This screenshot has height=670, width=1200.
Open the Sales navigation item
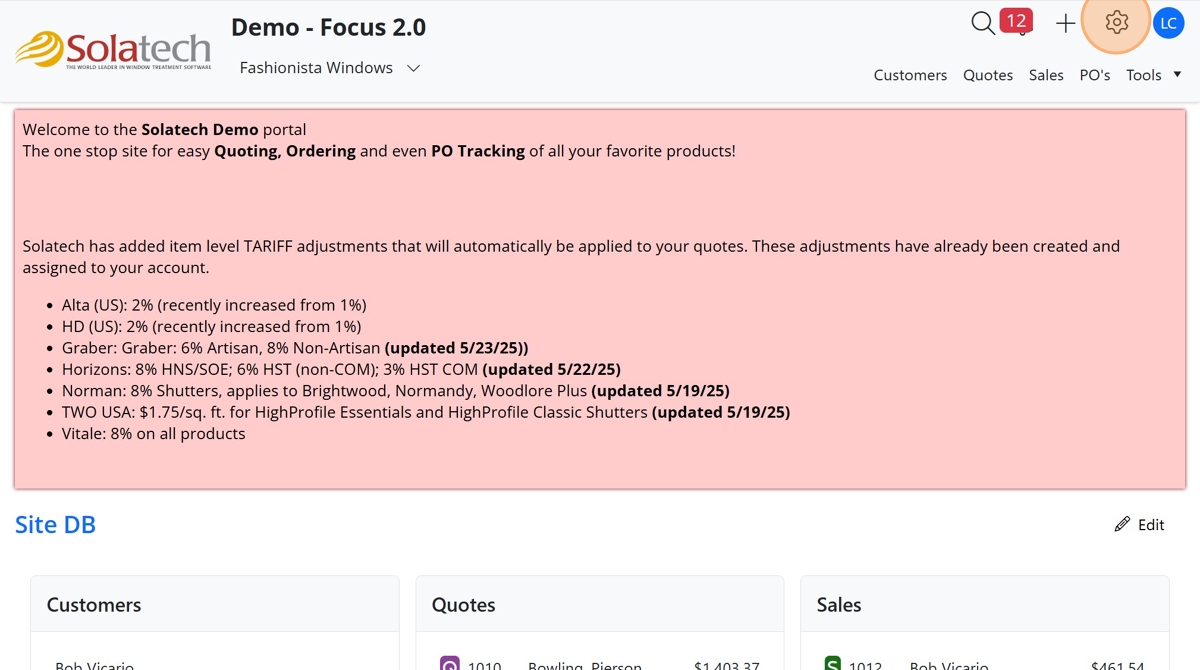click(1046, 75)
